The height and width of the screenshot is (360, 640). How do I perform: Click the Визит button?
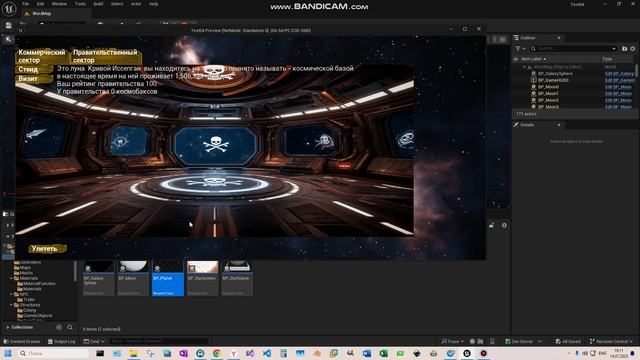(x=33, y=79)
